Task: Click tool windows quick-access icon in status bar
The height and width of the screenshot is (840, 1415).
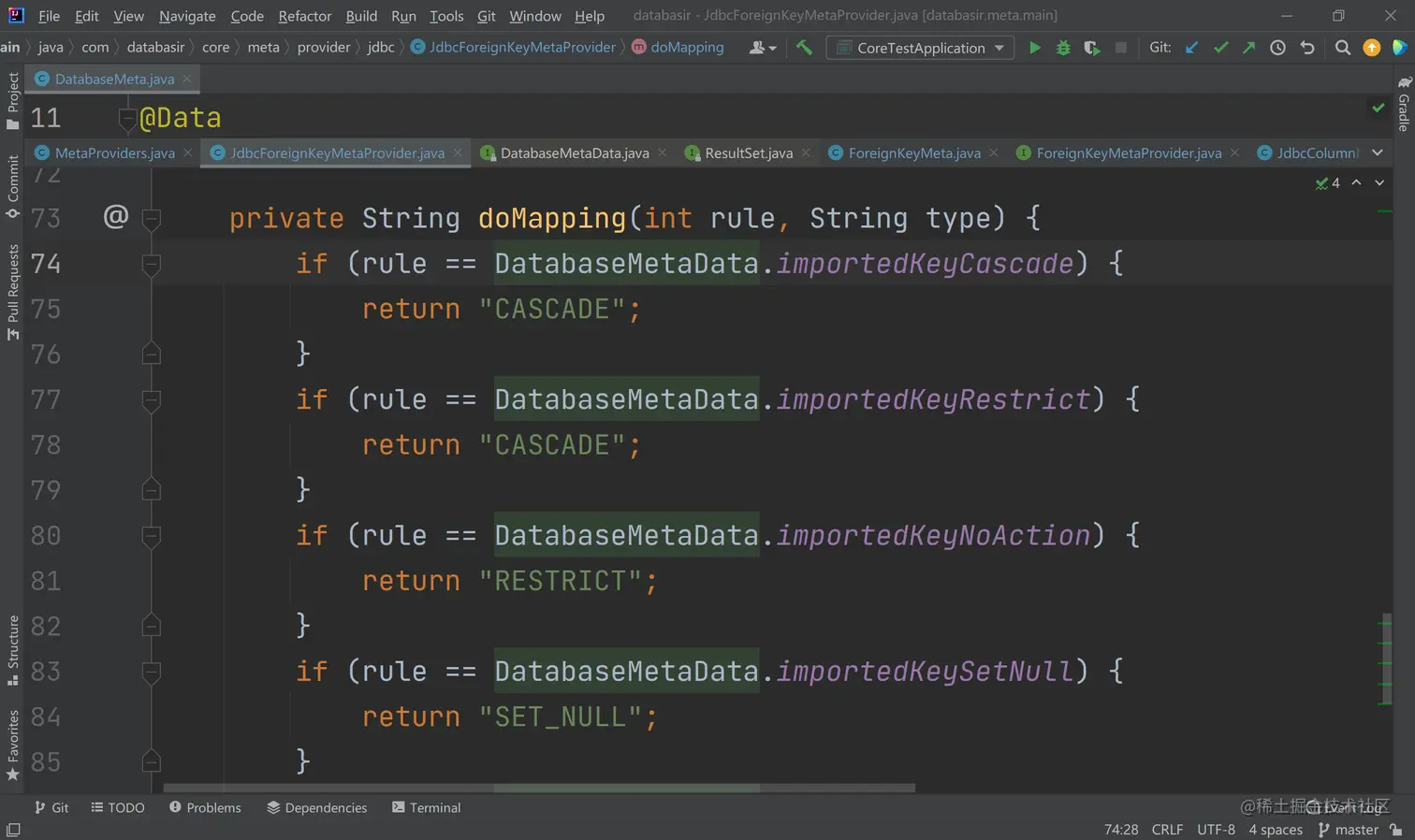Action: 13,830
